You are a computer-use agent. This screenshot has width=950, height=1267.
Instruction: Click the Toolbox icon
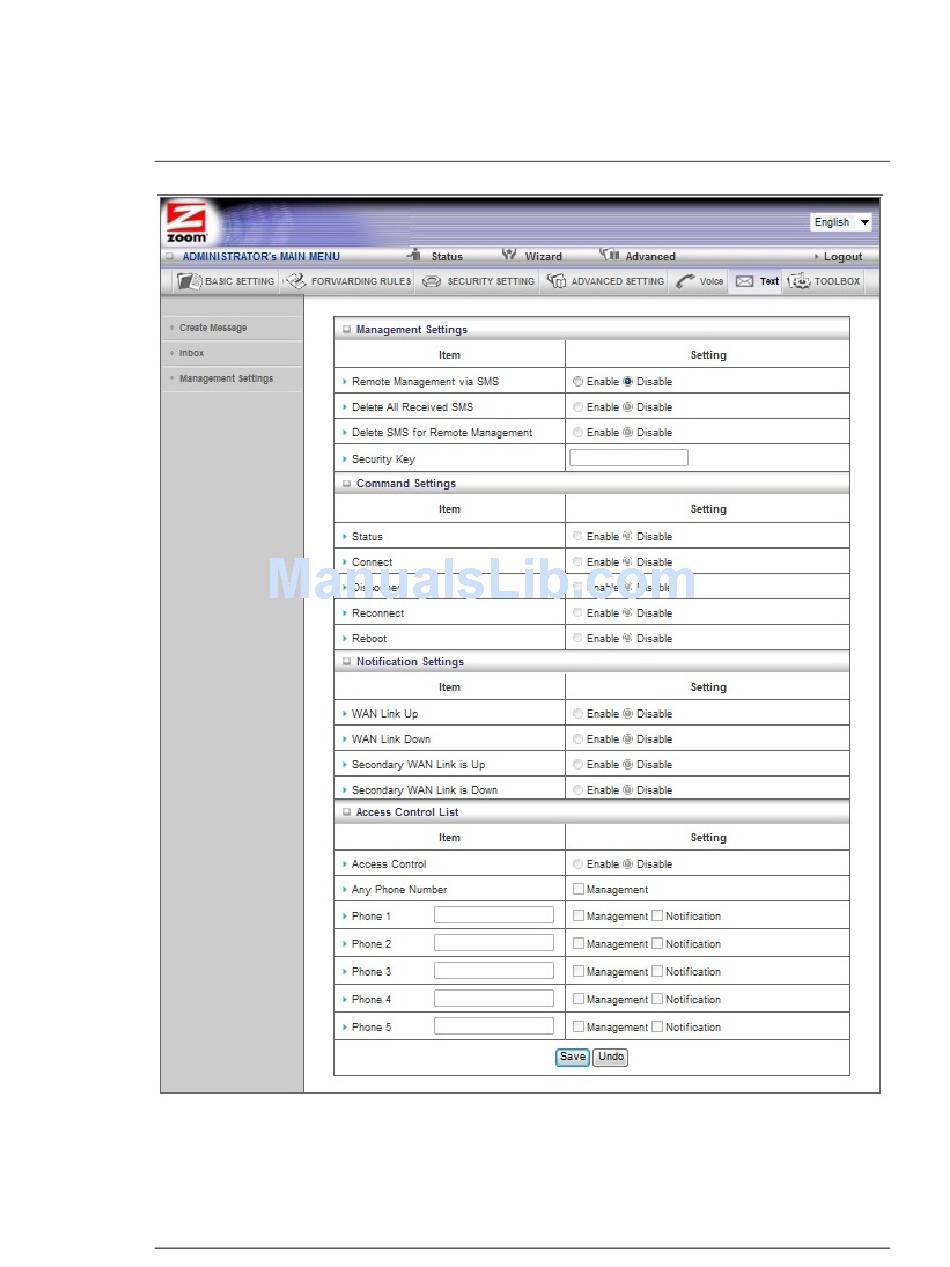click(799, 281)
